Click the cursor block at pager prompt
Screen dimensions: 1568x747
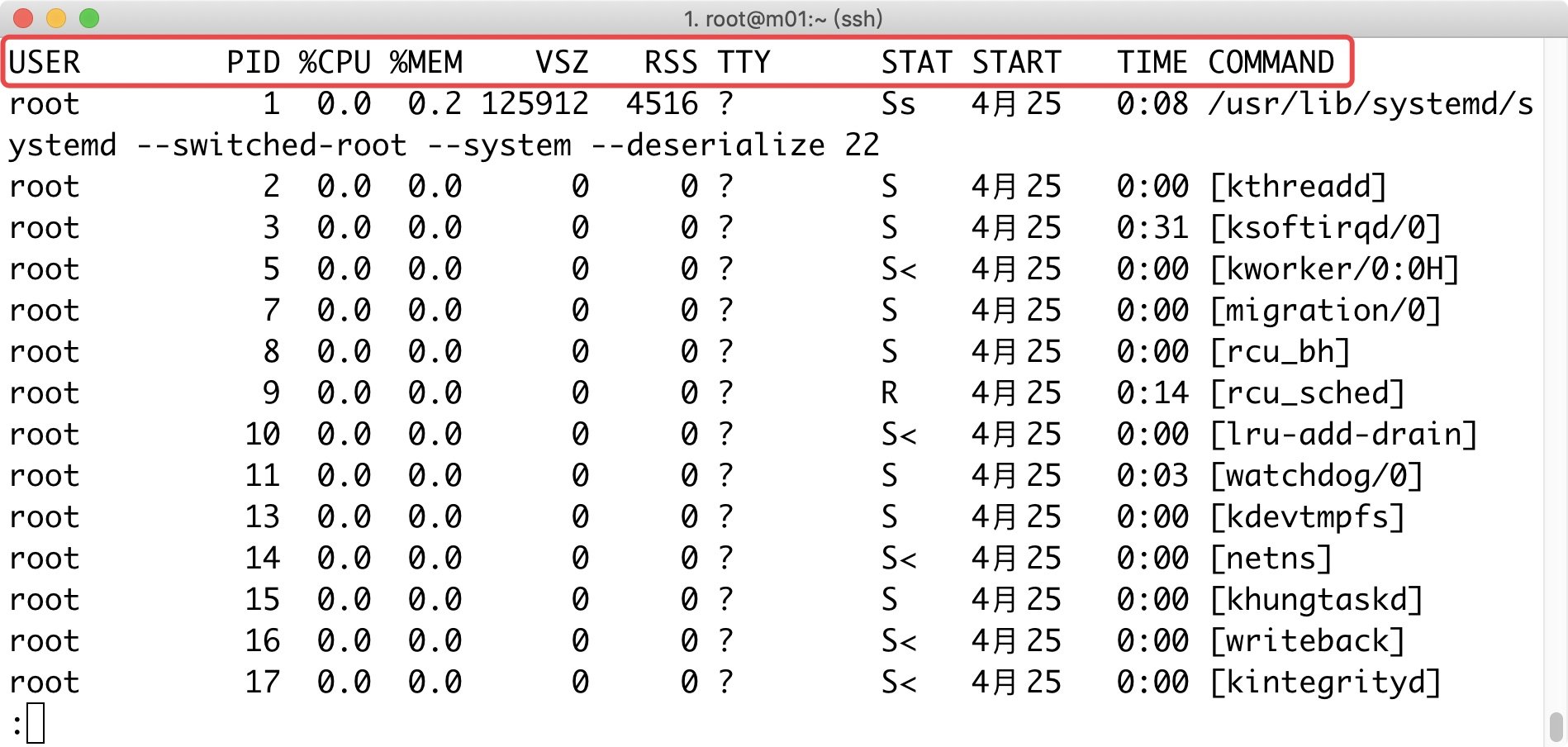[36, 724]
